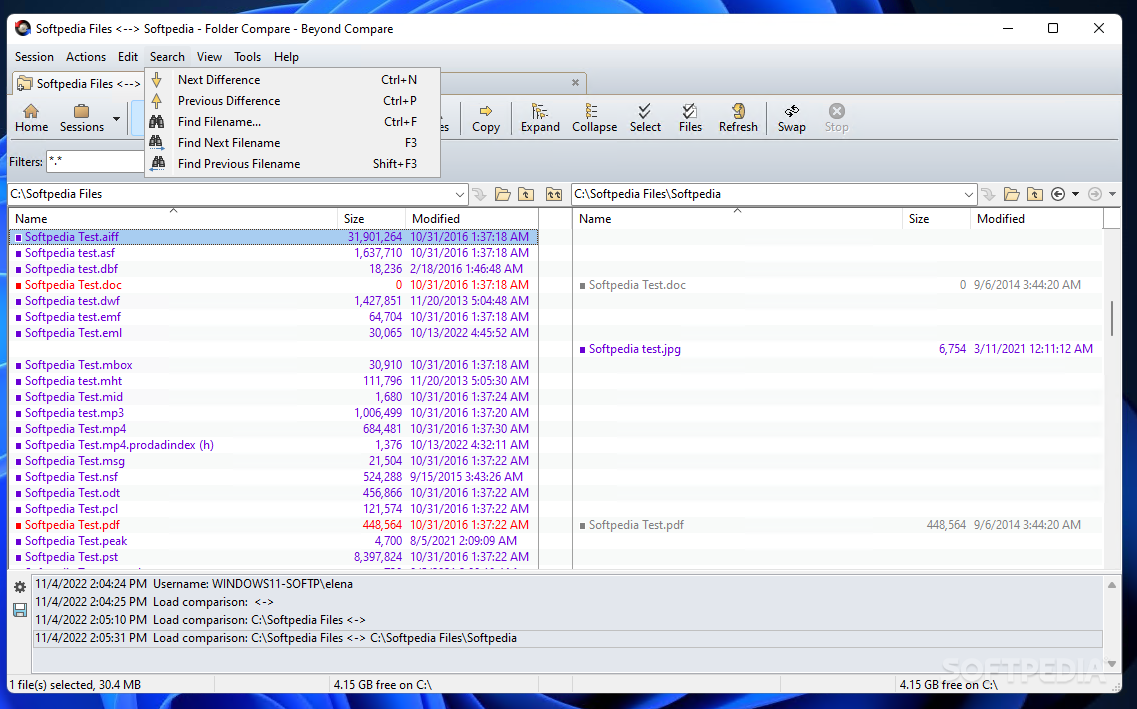Select Softpedia Test.eml file row
This screenshot has height=709, width=1137.
[273, 333]
